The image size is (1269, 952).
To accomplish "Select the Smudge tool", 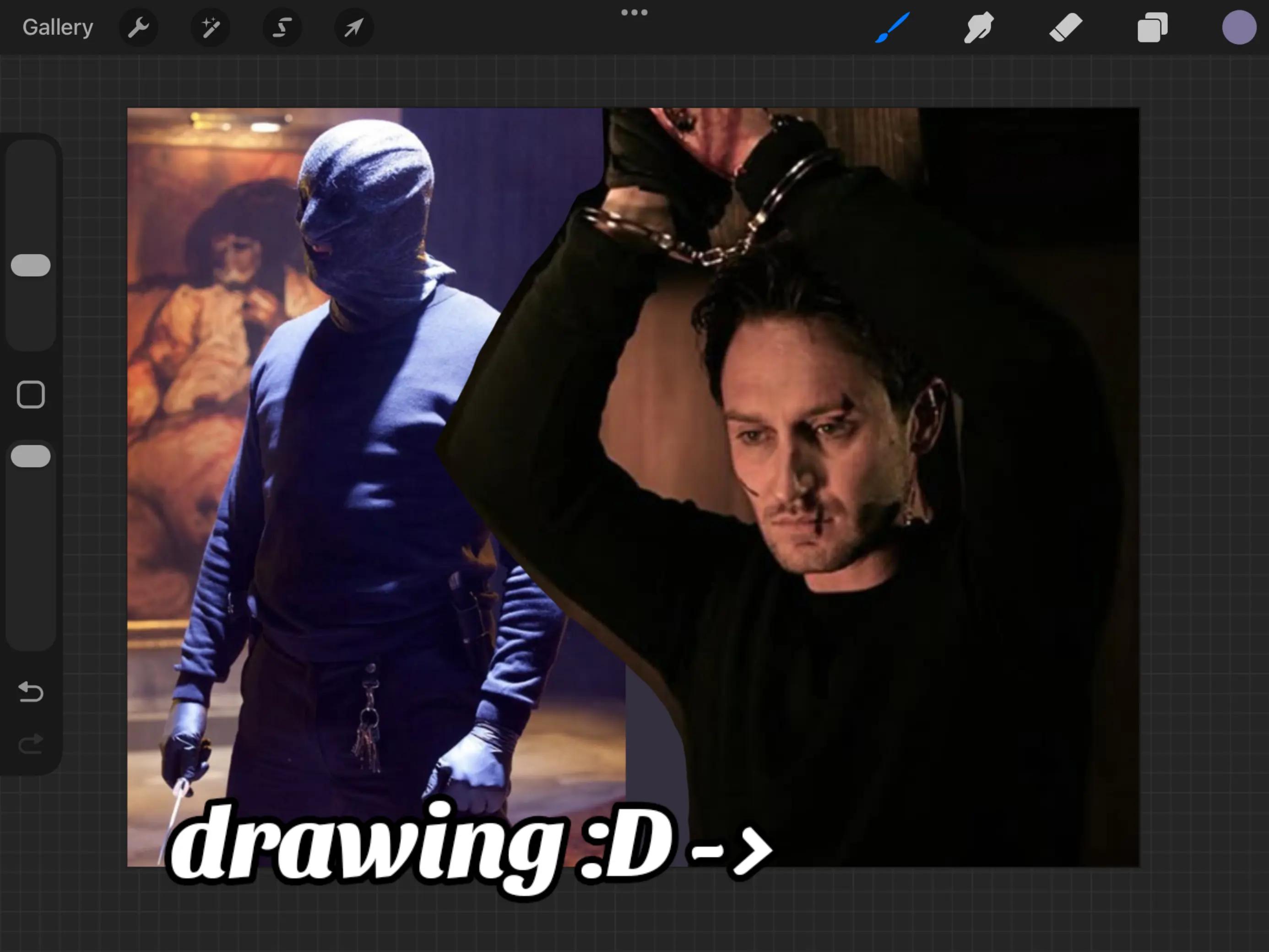I will click(979, 27).
